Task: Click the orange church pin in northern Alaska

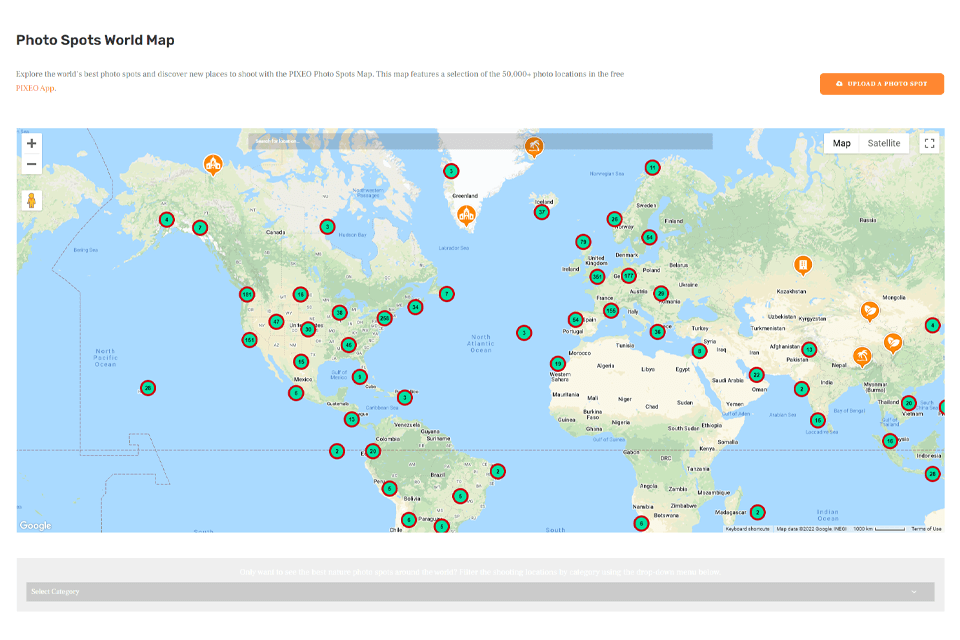Action: (212, 164)
